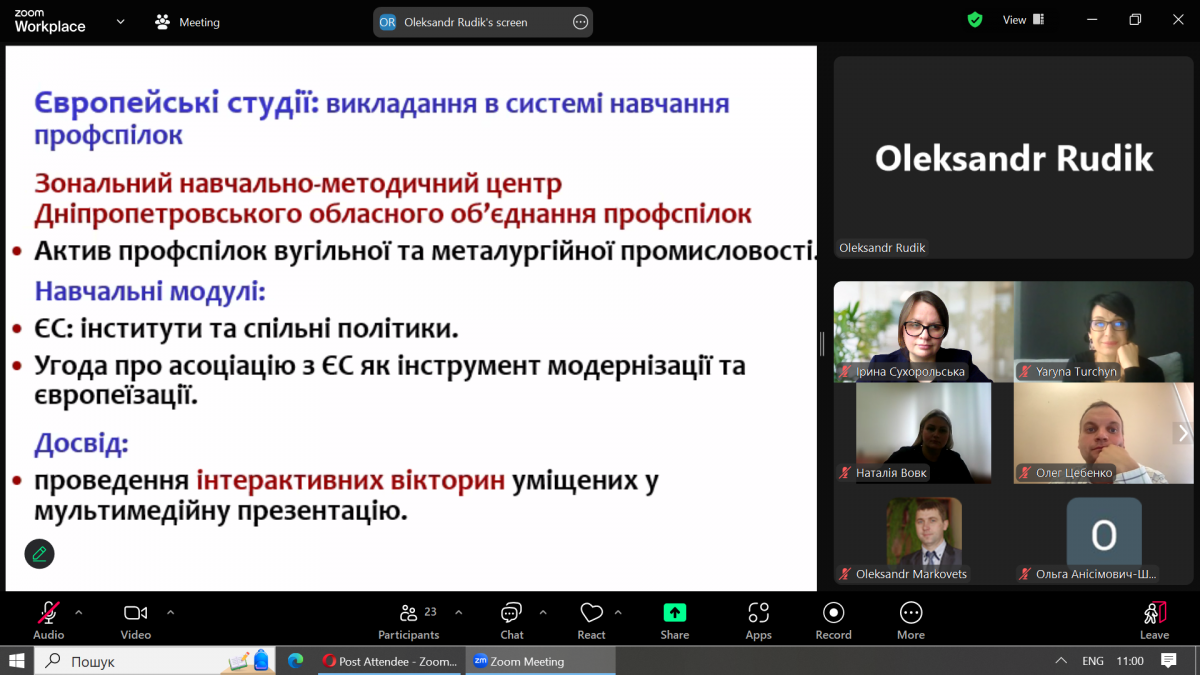Click the green Share icon
The height and width of the screenshot is (675, 1200).
(674, 612)
